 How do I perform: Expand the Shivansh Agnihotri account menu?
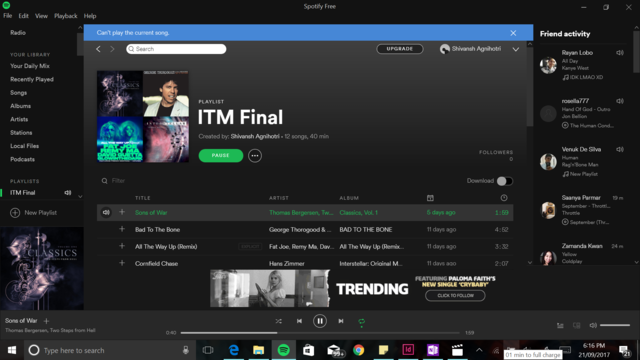516,49
